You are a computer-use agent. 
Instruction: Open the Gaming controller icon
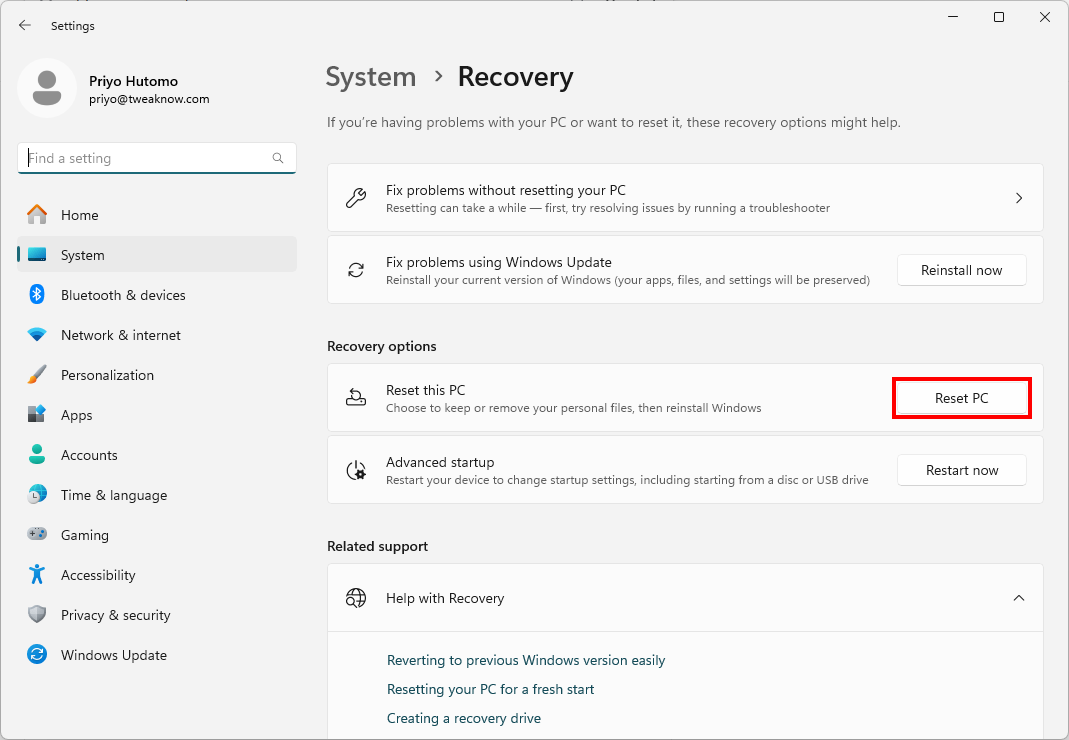[37, 535]
